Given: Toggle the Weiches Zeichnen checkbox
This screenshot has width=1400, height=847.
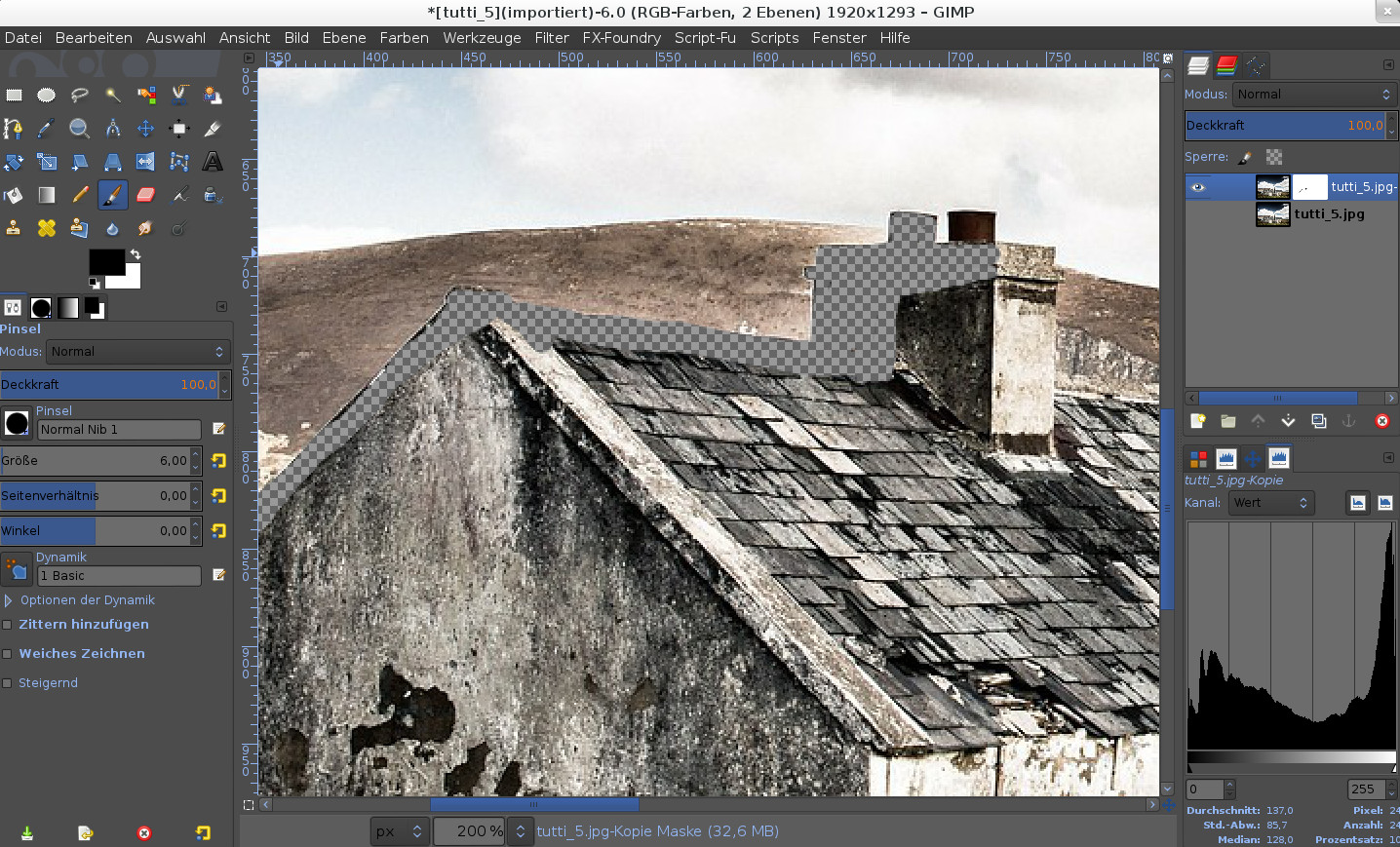Looking at the screenshot, I should click(x=8, y=654).
